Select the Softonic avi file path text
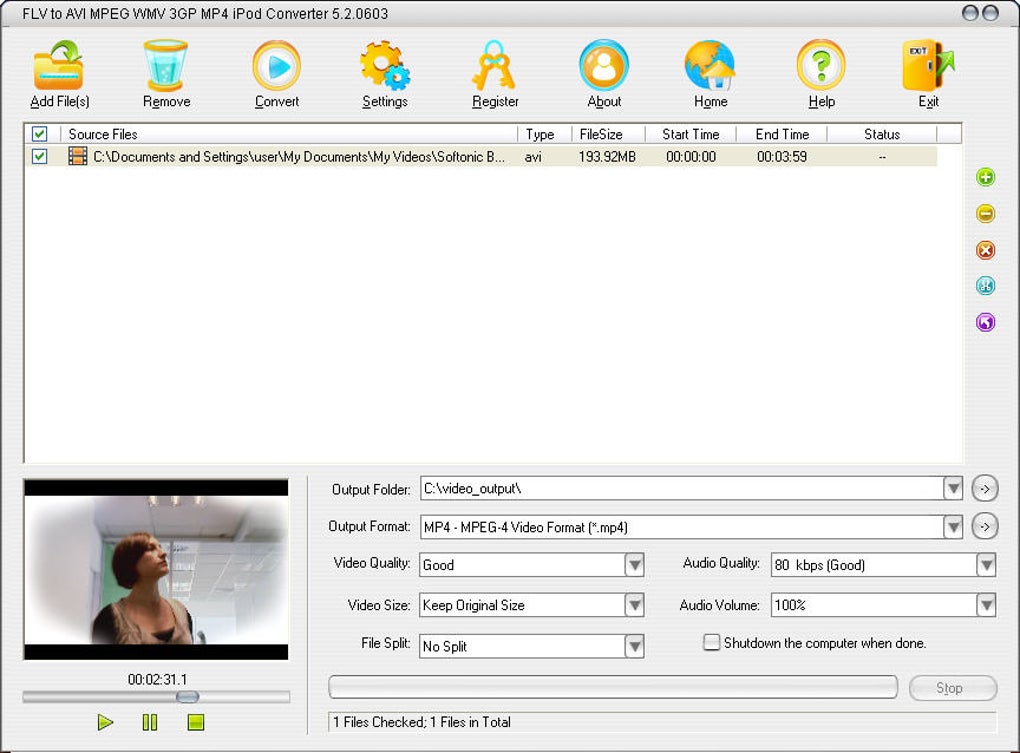 pos(299,157)
